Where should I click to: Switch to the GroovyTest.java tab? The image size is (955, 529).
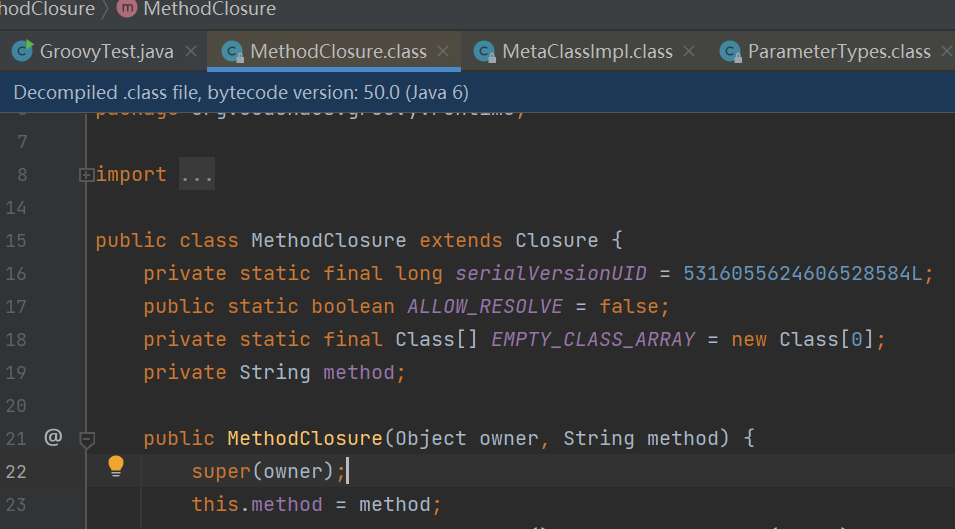pyautogui.click(x=106, y=52)
